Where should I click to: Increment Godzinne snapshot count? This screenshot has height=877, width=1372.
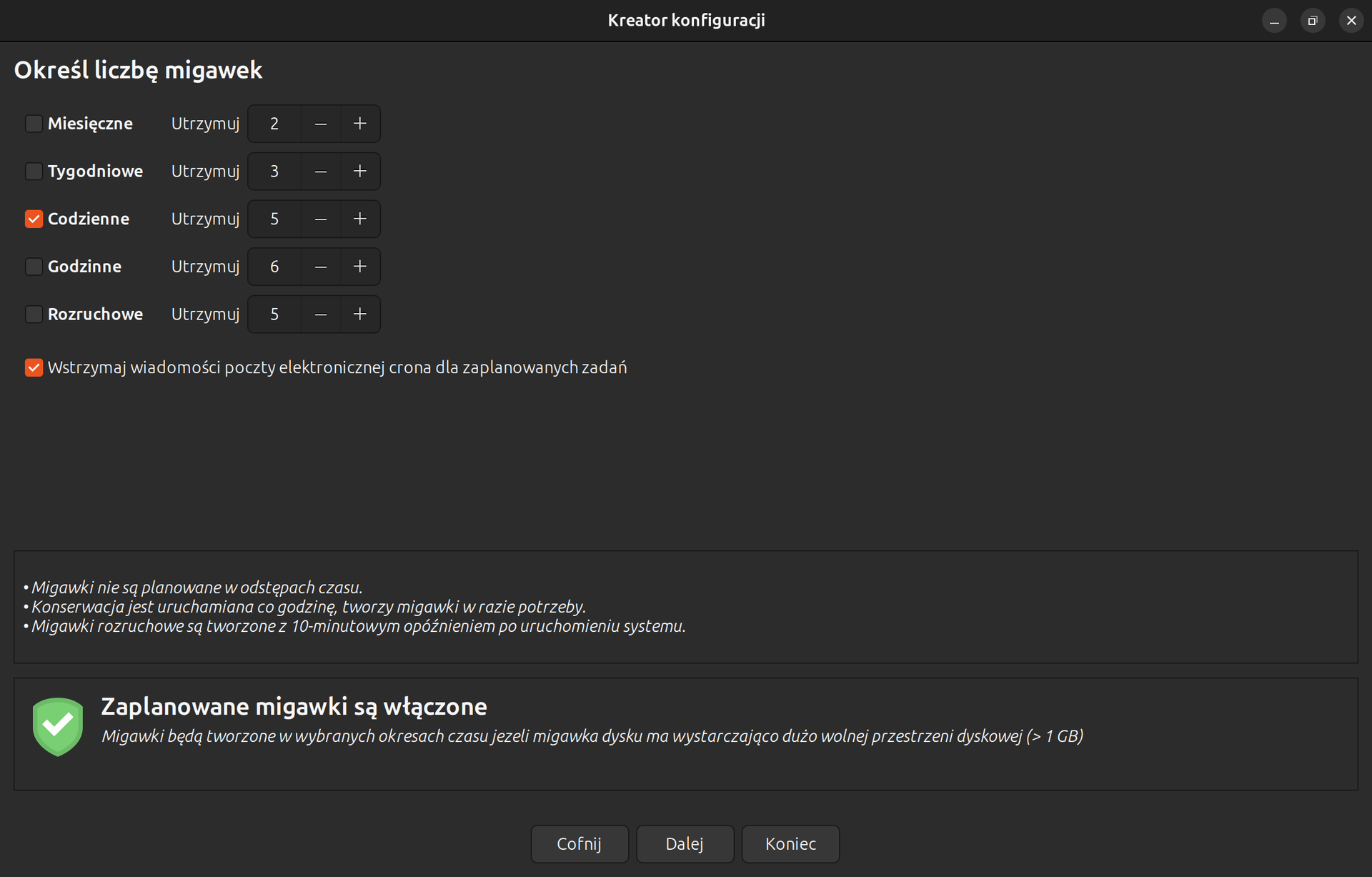point(359,267)
